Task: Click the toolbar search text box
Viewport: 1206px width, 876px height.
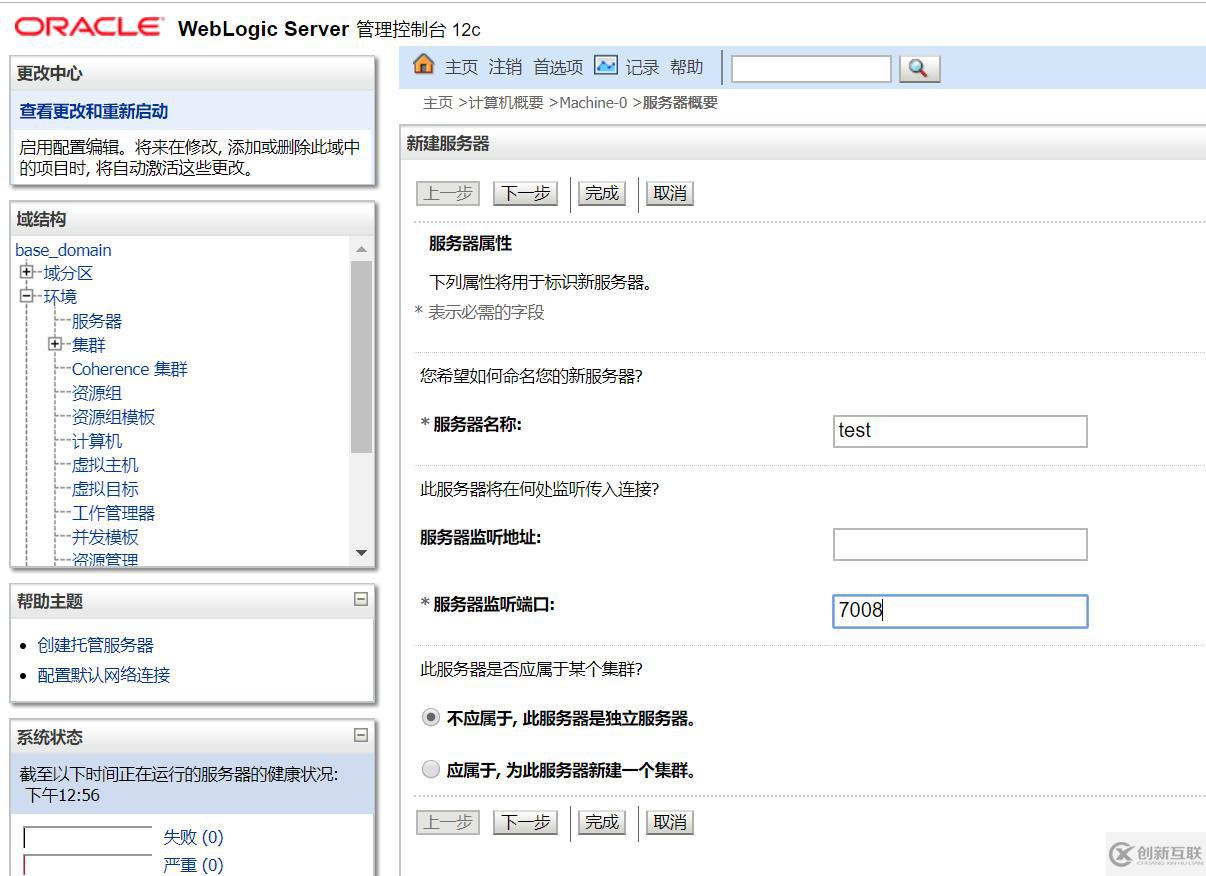Action: click(x=811, y=68)
